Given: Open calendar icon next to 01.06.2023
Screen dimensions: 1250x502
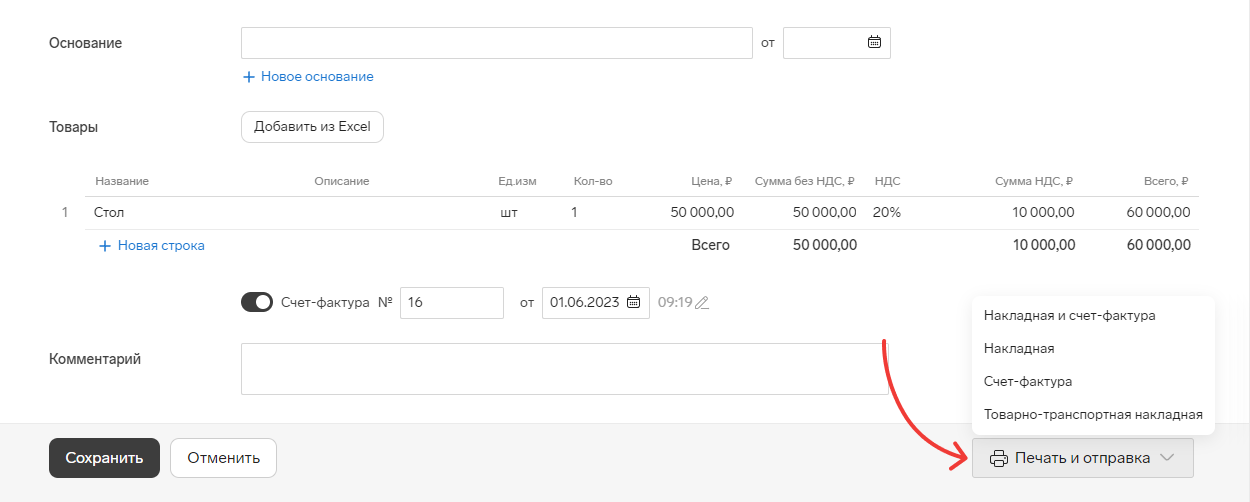Looking at the screenshot, I should click(633, 303).
